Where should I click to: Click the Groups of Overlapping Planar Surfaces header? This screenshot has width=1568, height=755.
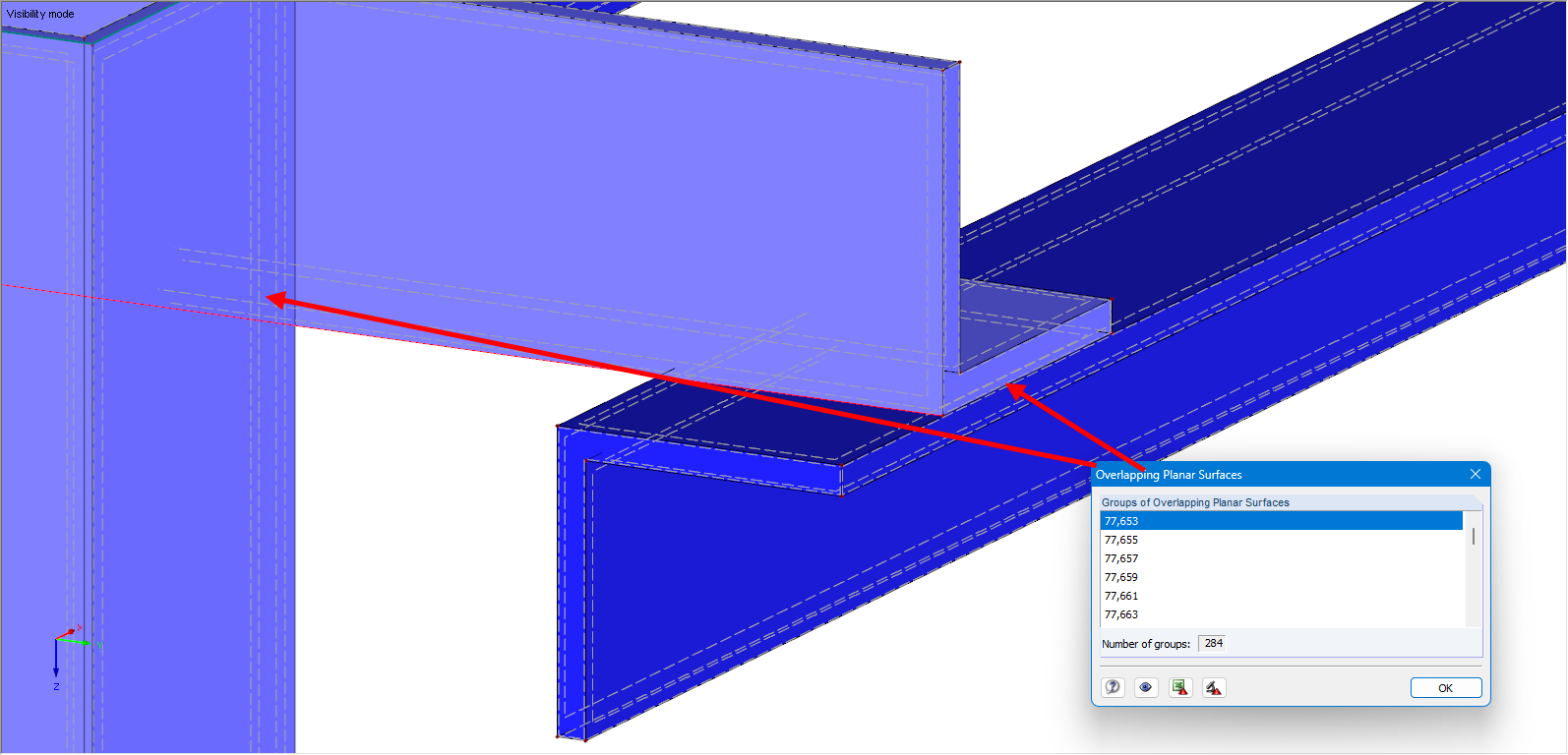[x=1195, y=502]
